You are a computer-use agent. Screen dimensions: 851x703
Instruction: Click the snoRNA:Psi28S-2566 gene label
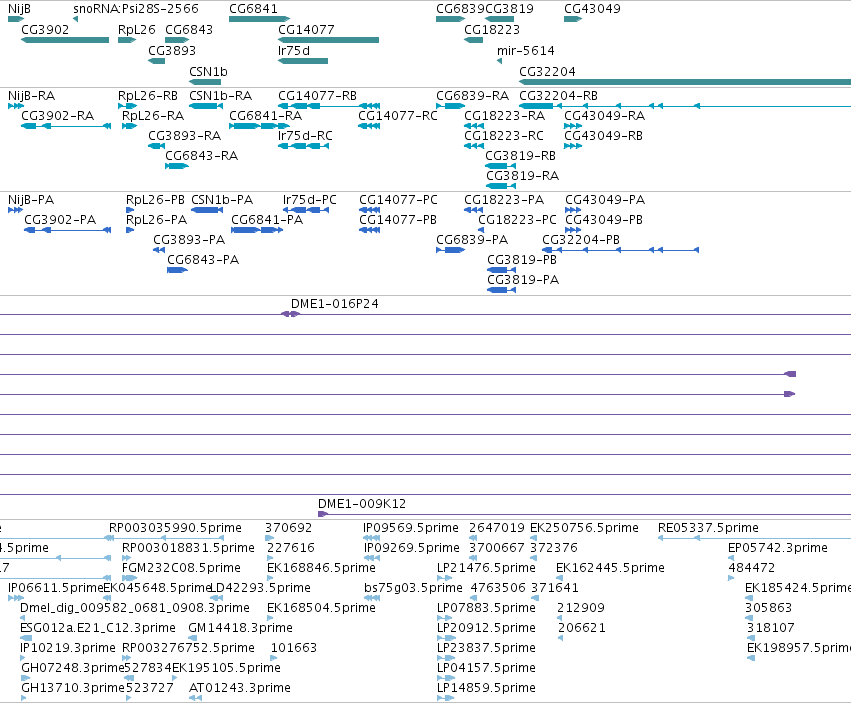pyautogui.click(x=136, y=9)
